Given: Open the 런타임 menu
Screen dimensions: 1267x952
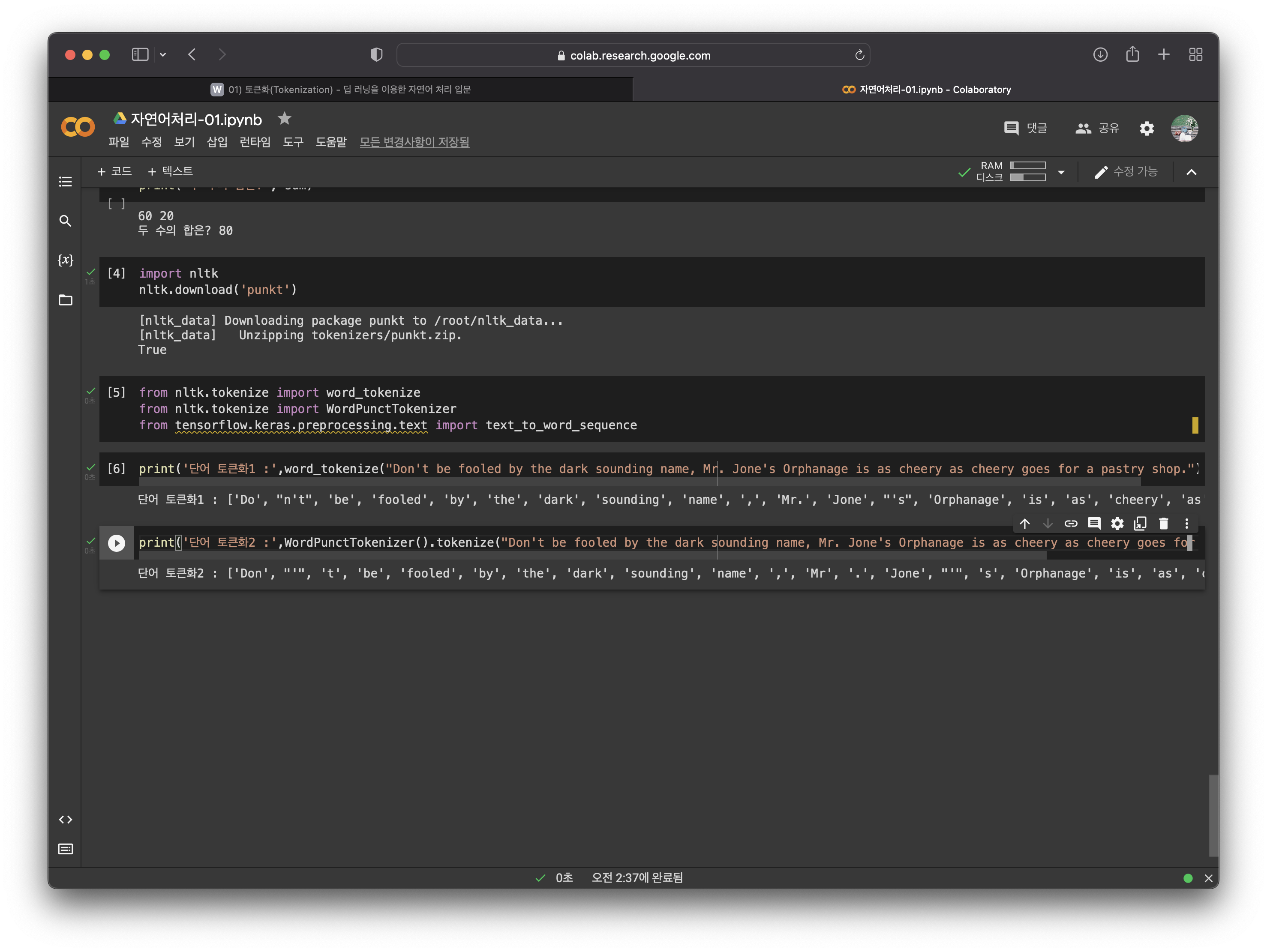Looking at the screenshot, I should [255, 142].
